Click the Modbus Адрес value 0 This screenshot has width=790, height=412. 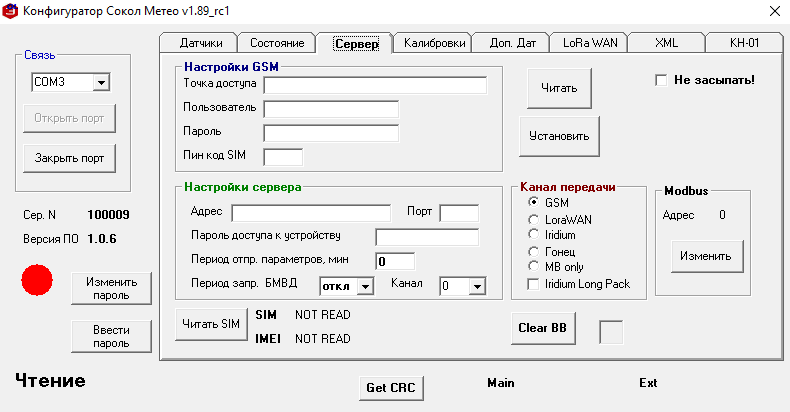722,215
